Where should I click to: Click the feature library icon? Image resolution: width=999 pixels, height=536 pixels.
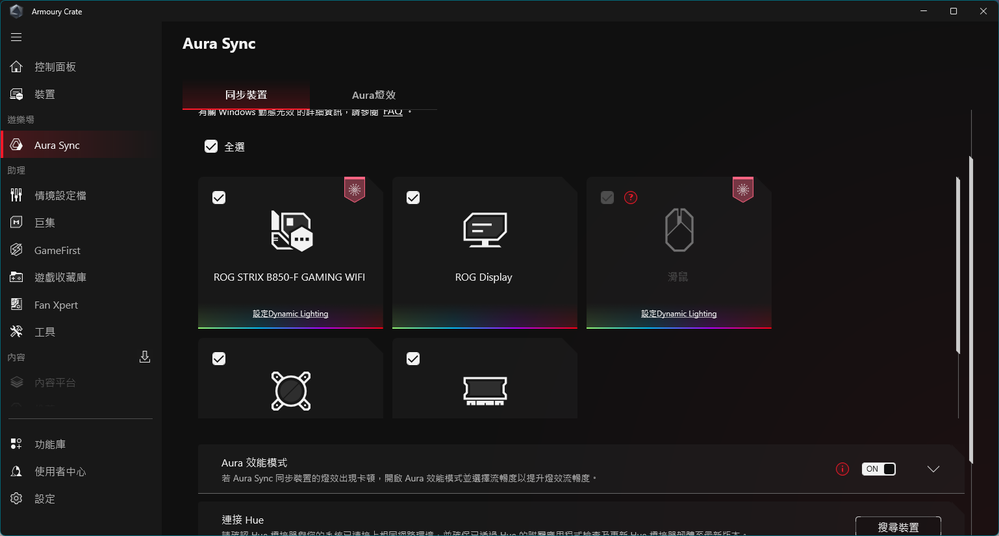[x=17, y=444]
